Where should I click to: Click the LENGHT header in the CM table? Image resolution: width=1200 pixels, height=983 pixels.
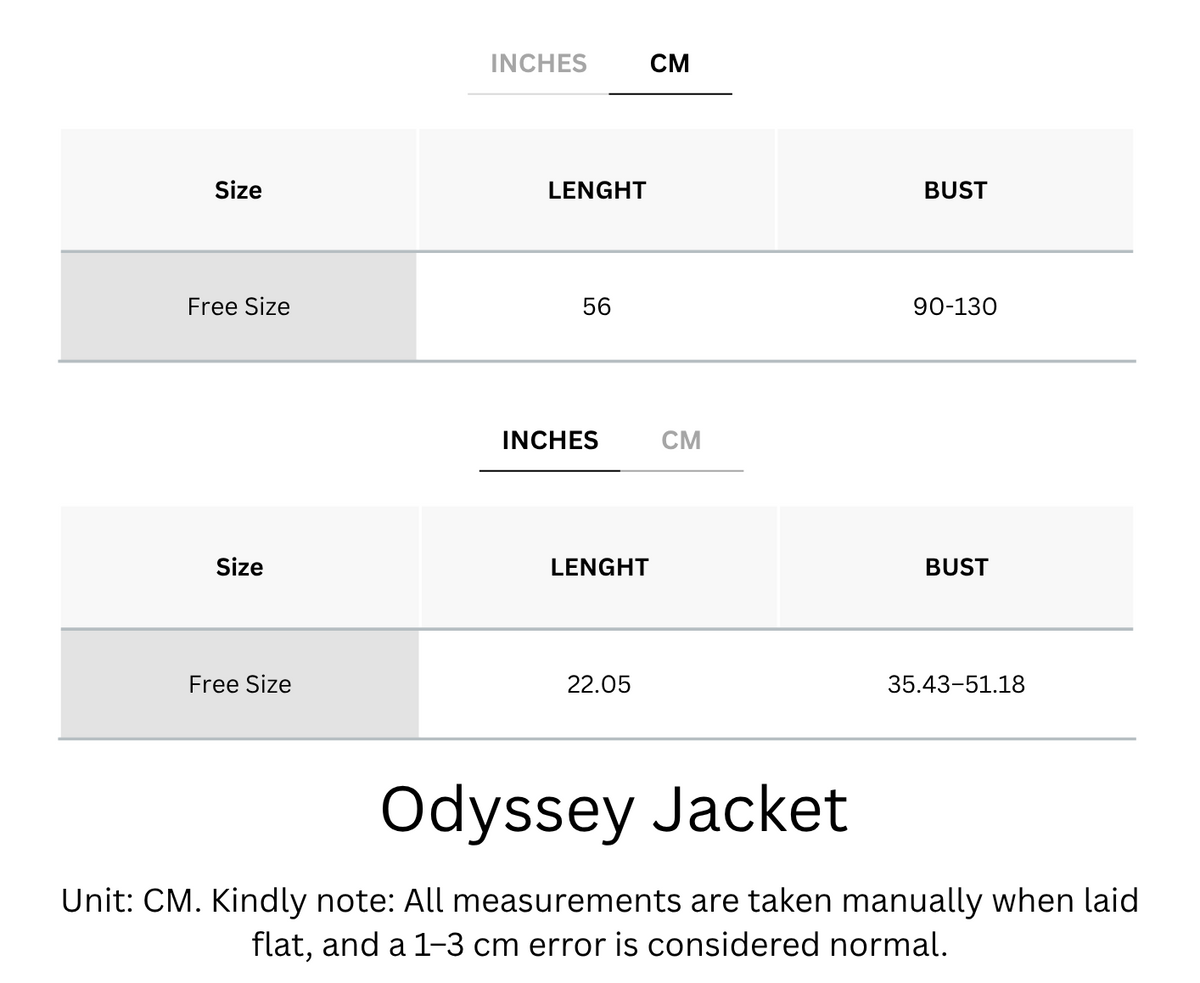(597, 190)
